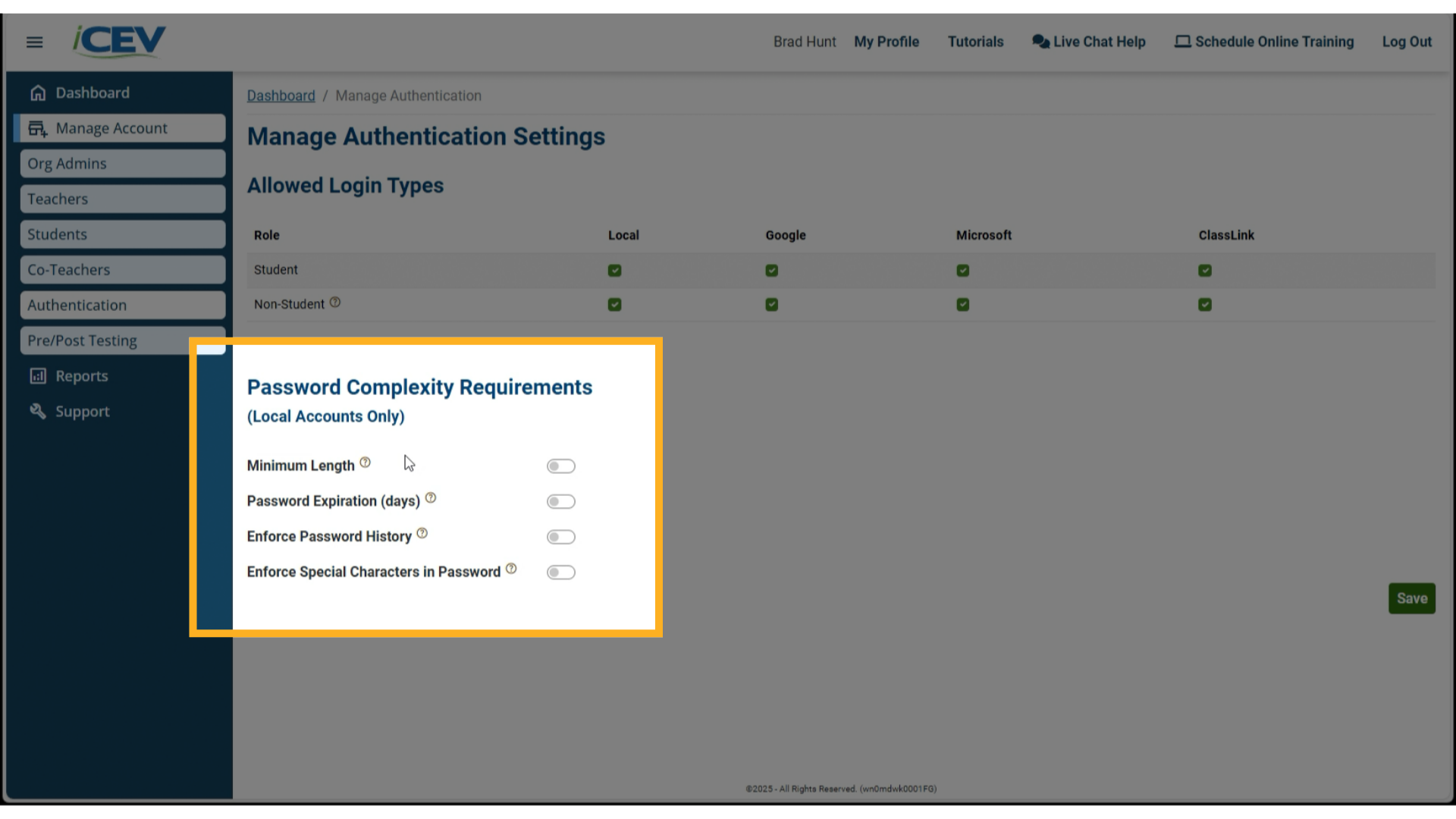The width and height of the screenshot is (1456, 819).
Task: Click the Schedule Online Training monitor icon
Action: [1182, 42]
